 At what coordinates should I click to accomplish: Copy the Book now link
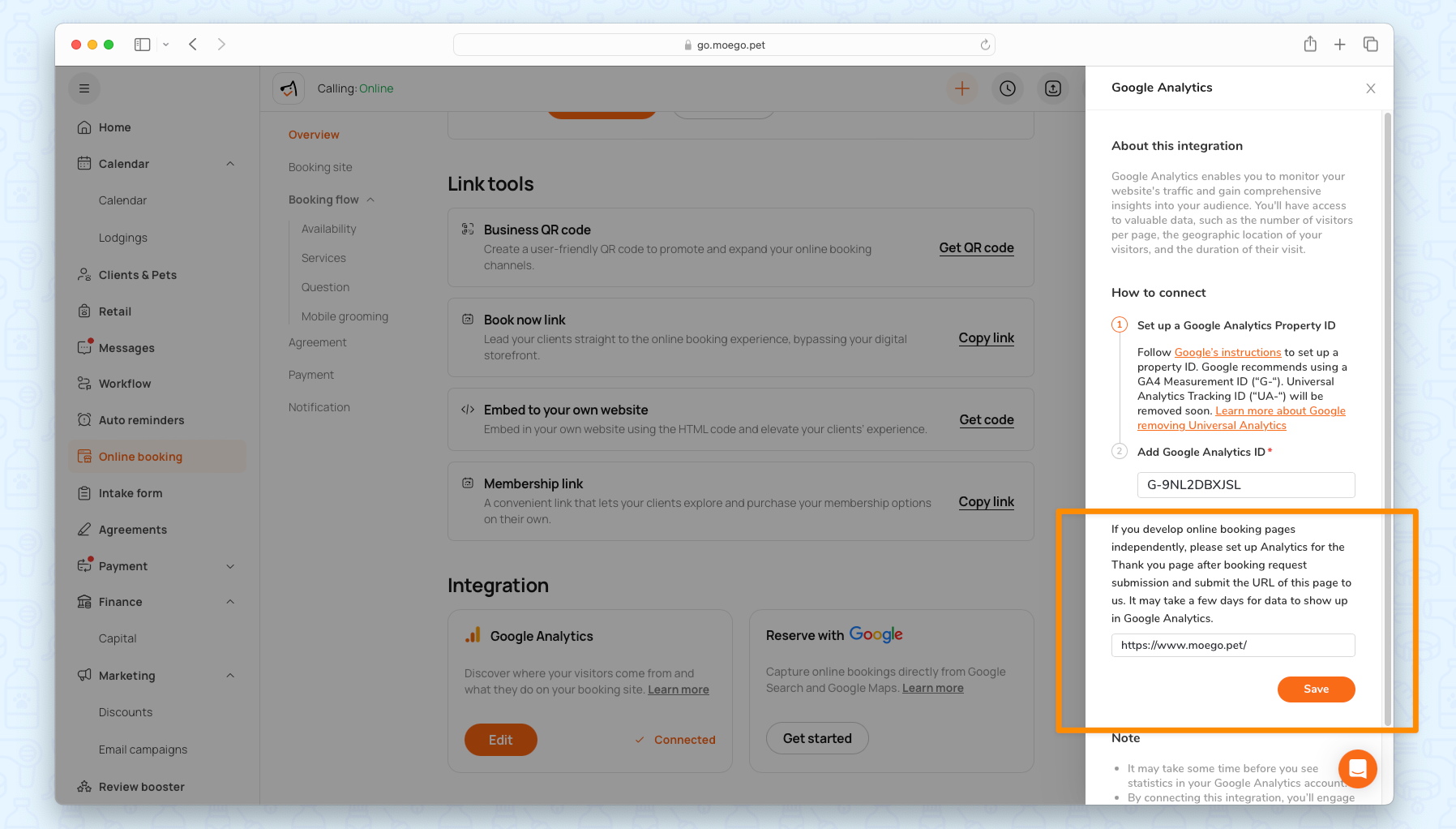pyautogui.click(x=986, y=337)
